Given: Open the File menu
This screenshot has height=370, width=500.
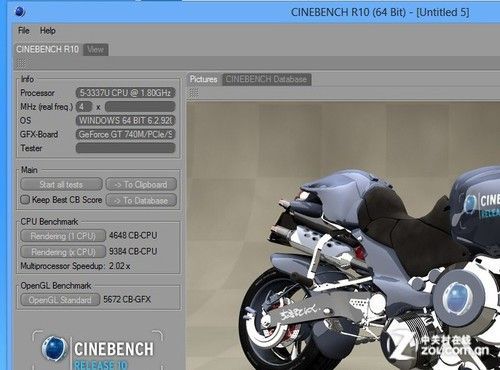Looking at the screenshot, I should (23, 31).
